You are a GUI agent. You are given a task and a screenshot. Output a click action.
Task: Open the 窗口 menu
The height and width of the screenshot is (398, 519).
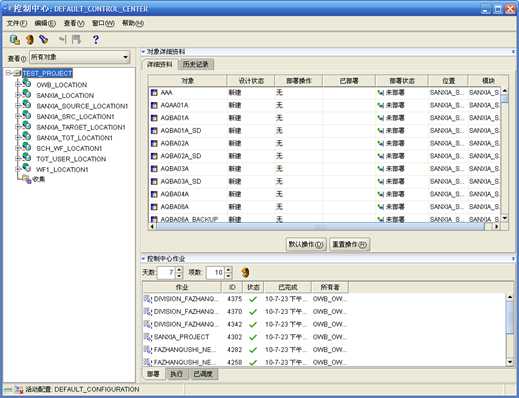tap(103, 23)
